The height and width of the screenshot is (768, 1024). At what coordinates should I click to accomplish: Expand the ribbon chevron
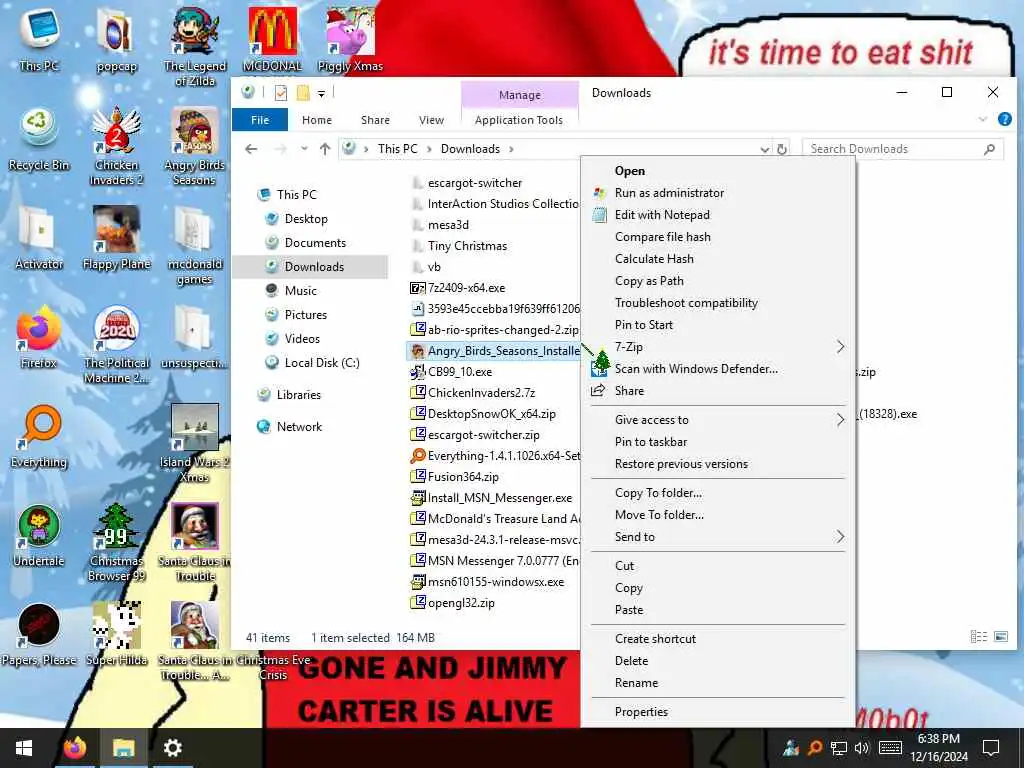982,120
